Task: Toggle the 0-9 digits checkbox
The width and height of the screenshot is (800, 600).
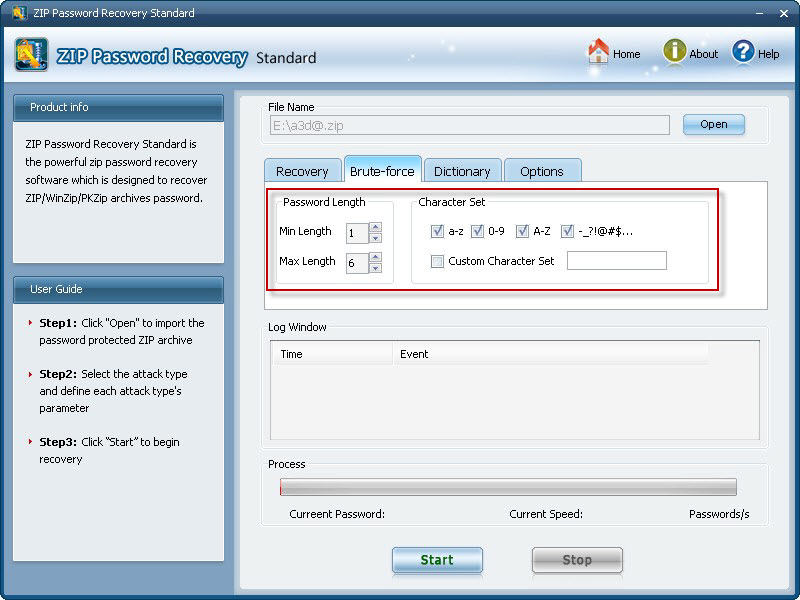Action: tap(477, 232)
